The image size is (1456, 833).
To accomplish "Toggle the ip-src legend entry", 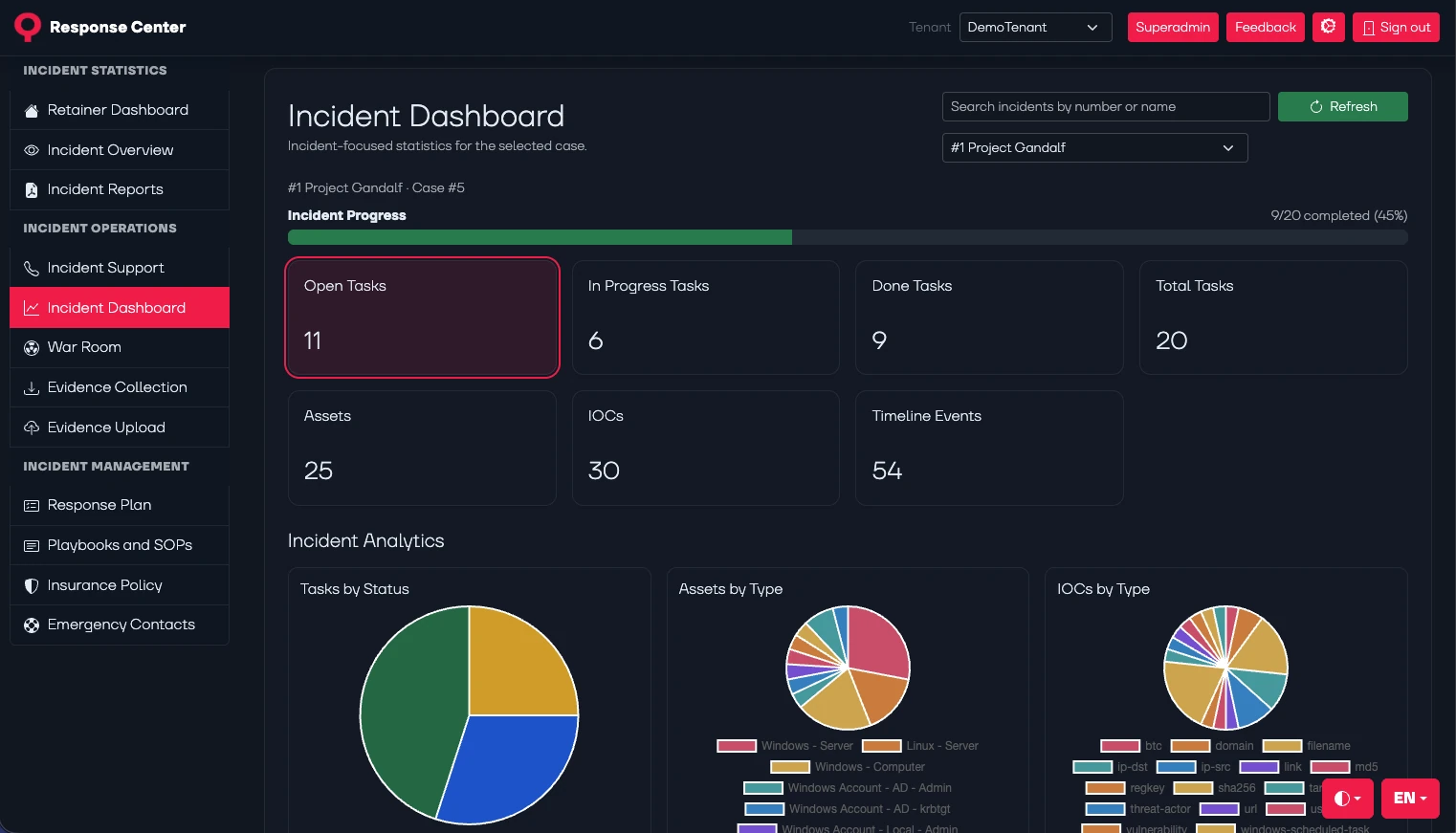I will point(1194,767).
